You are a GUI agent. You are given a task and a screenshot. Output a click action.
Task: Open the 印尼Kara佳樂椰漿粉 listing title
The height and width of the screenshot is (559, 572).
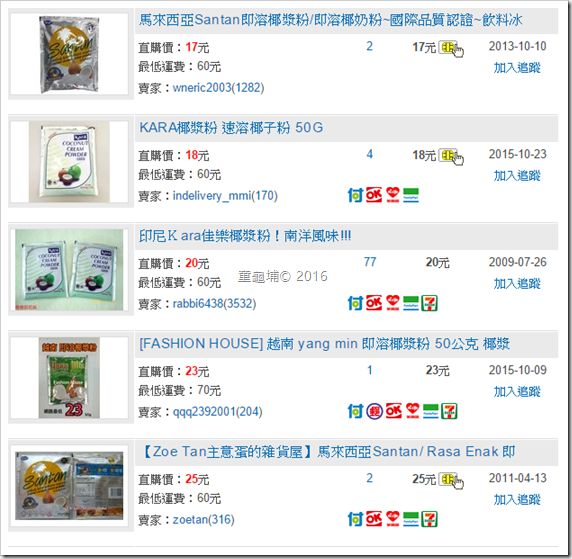(245, 236)
